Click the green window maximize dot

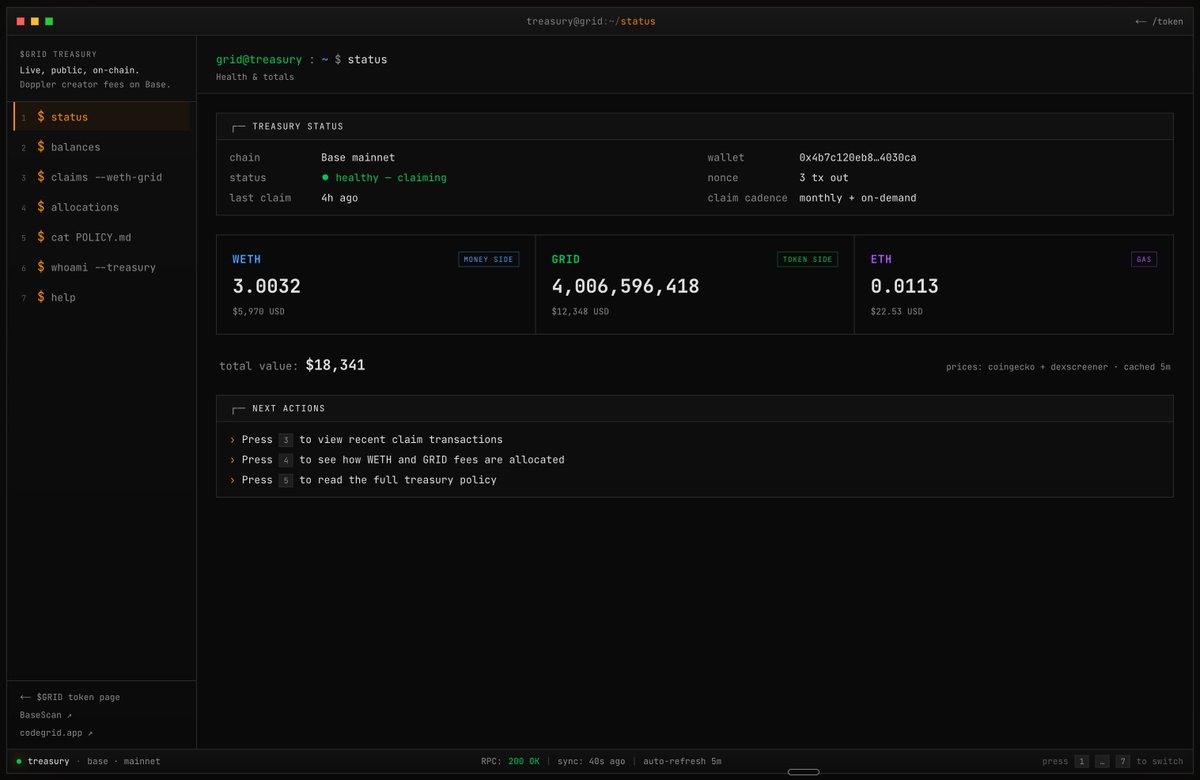coord(49,21)
